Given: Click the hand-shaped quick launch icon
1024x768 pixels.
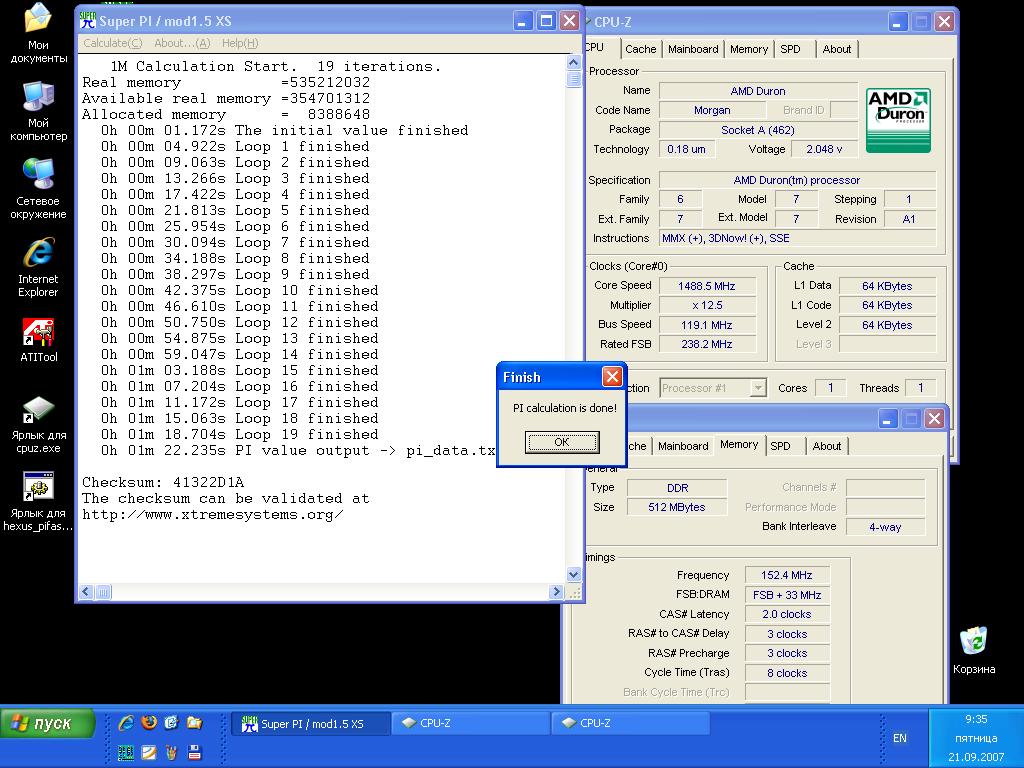Looking at the screenshot, I should [x=172, y=752].
